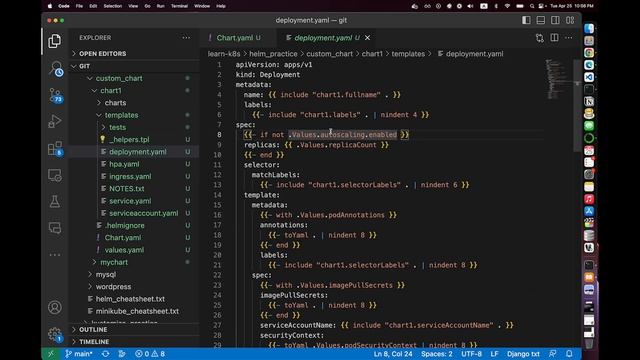This screenshot has width=640, height=360.
Task: Change language mode Django txt
Action: pyautogui.click(x=523, y=354)
